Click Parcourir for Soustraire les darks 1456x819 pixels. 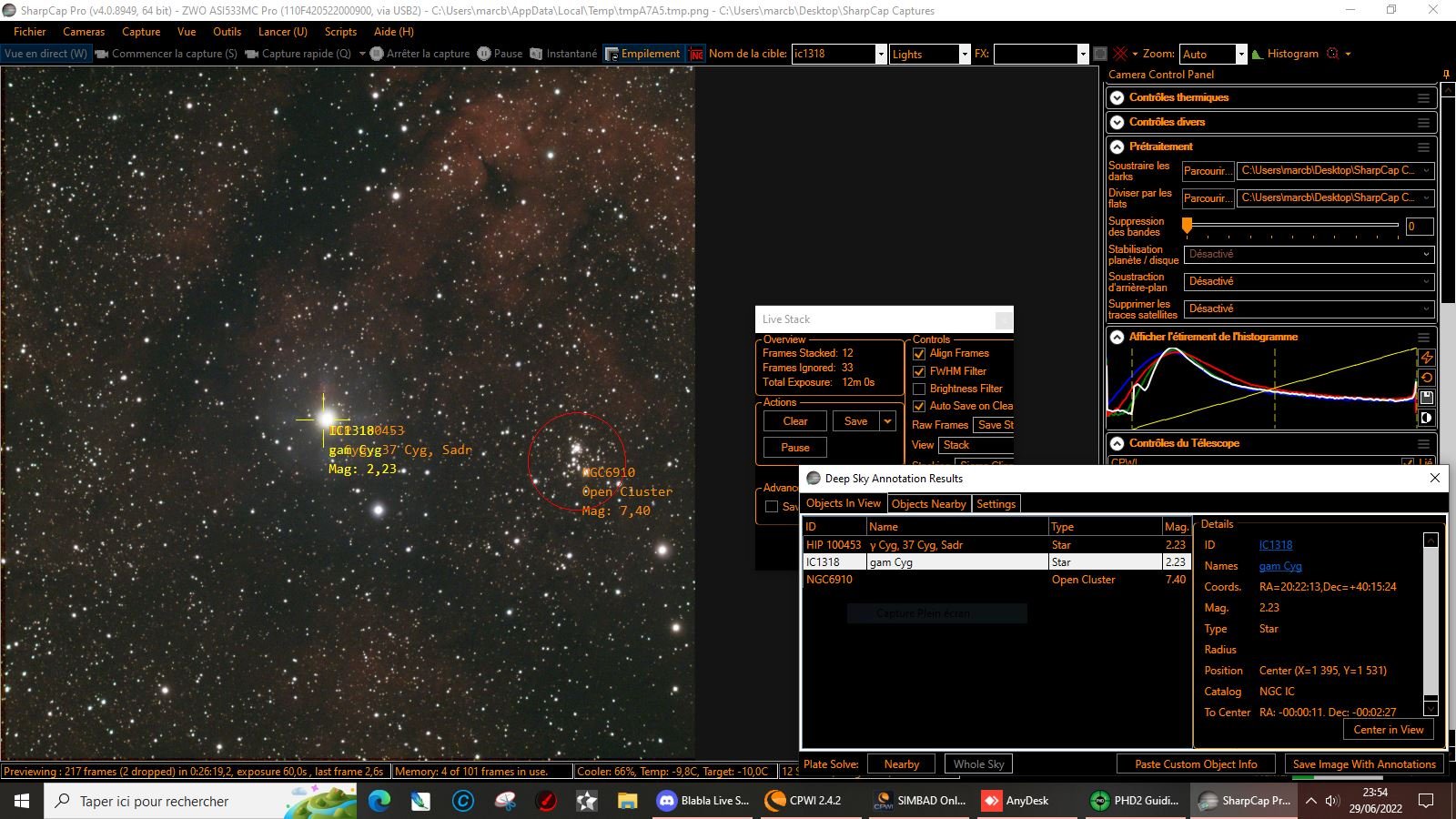pos(1207,171)
